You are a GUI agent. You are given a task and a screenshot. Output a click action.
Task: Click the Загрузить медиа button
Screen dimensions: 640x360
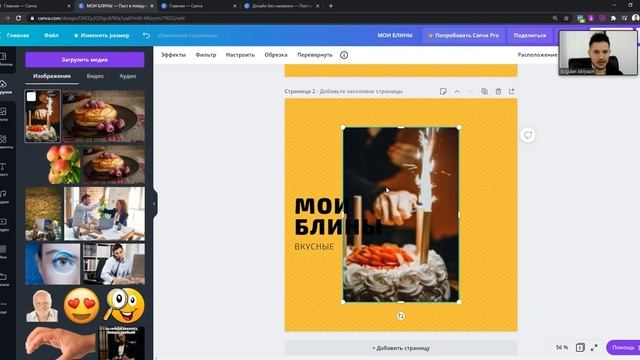click(84, 60)
